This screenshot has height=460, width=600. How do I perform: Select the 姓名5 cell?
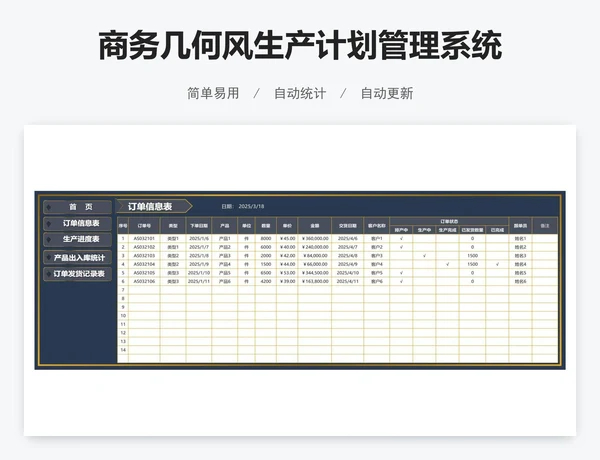coord(520,273)
